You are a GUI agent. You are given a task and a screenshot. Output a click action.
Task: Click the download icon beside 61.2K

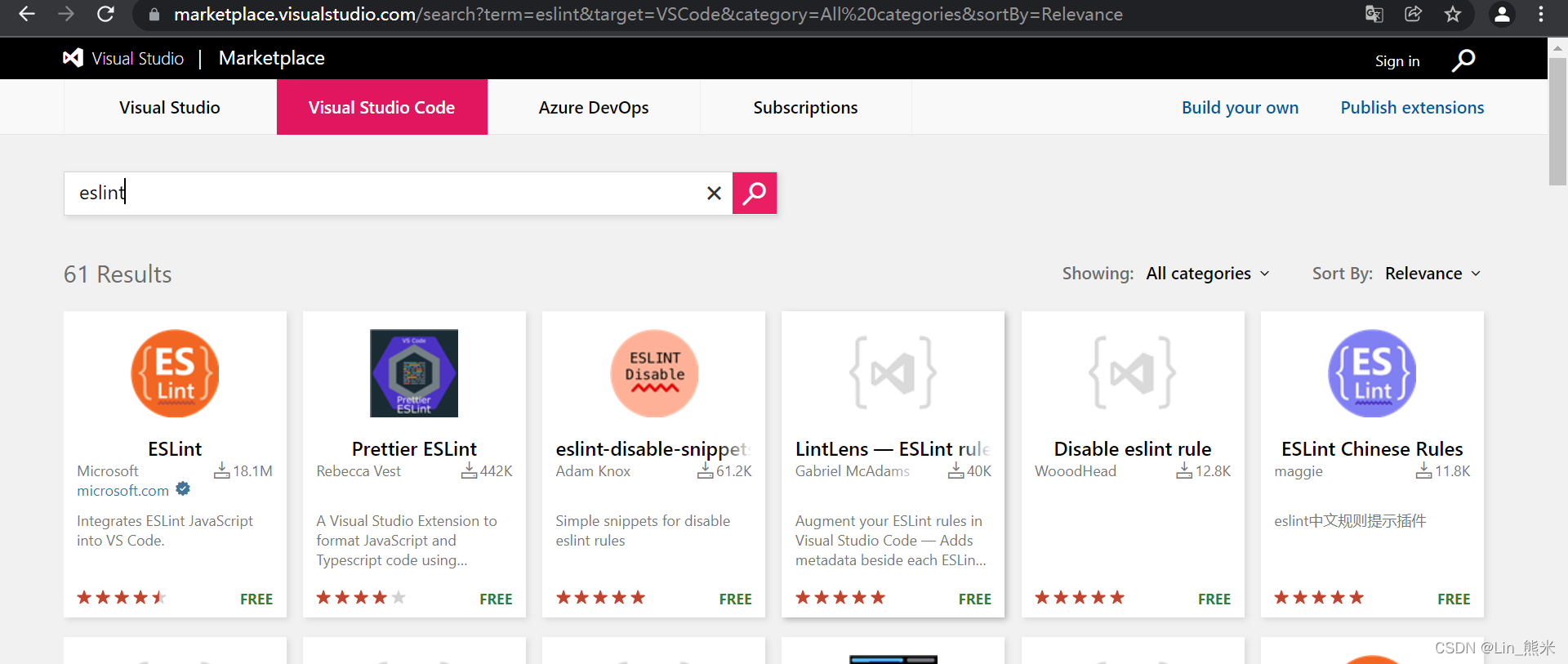pyautogui.click(x=706, y=470)
